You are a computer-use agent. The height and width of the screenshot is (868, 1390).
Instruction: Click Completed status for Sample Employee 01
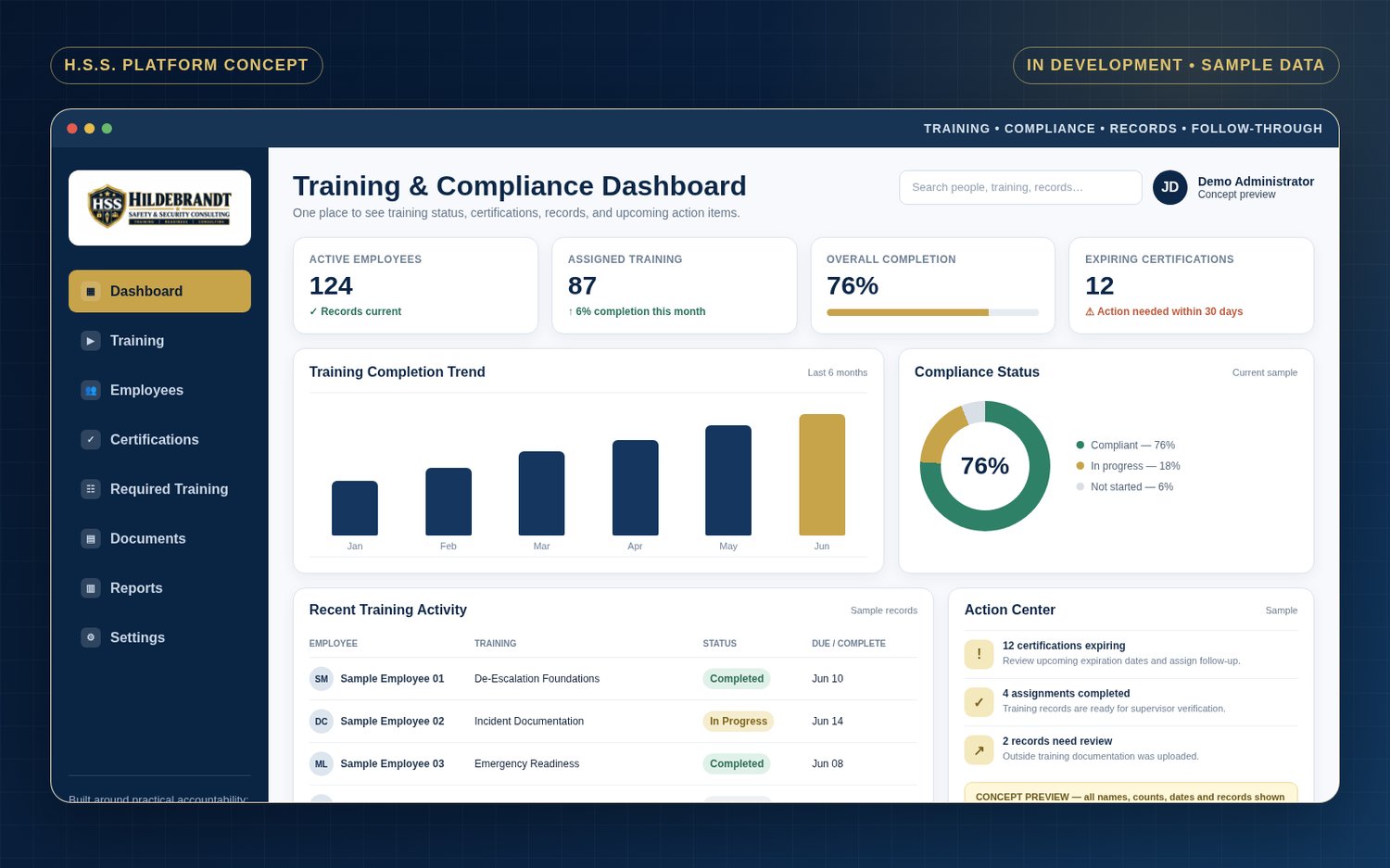point(737,679)
